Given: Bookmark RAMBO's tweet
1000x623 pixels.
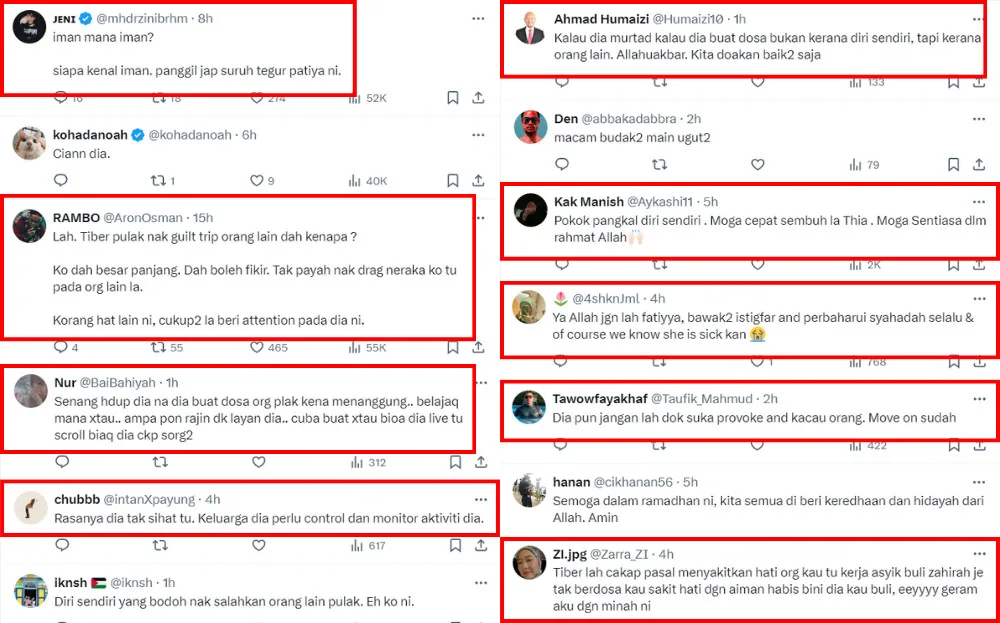Looking at the screenshot, I should [452, 348].
